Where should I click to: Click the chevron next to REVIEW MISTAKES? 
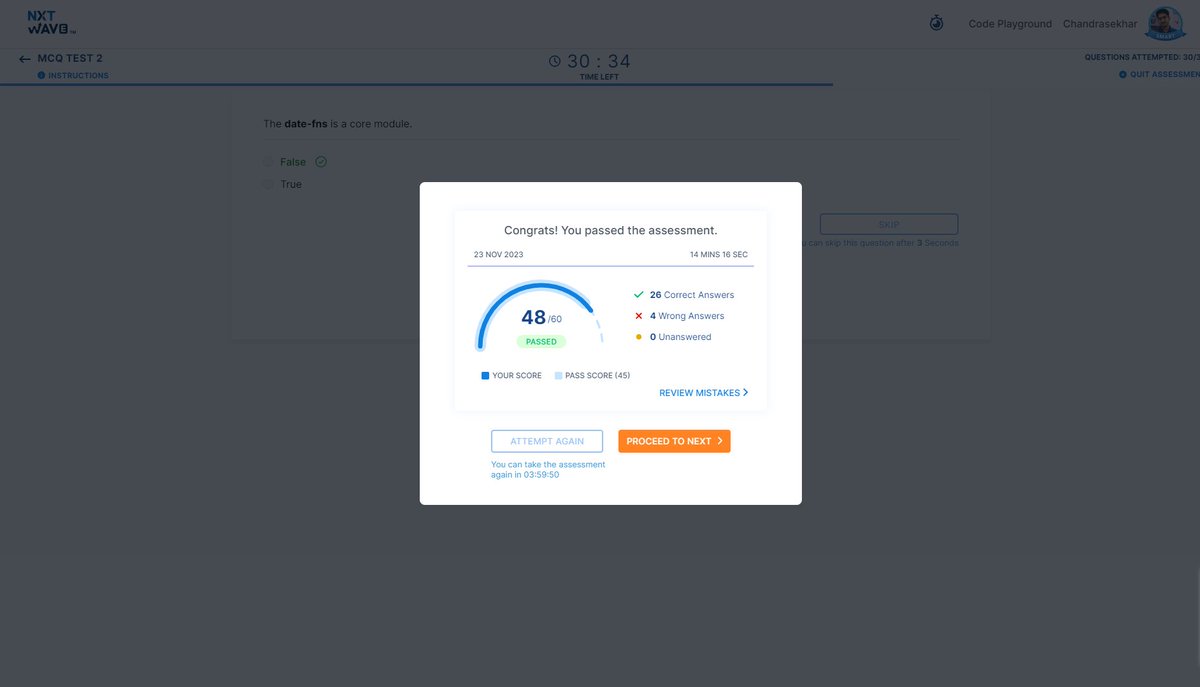pos(746,393)
